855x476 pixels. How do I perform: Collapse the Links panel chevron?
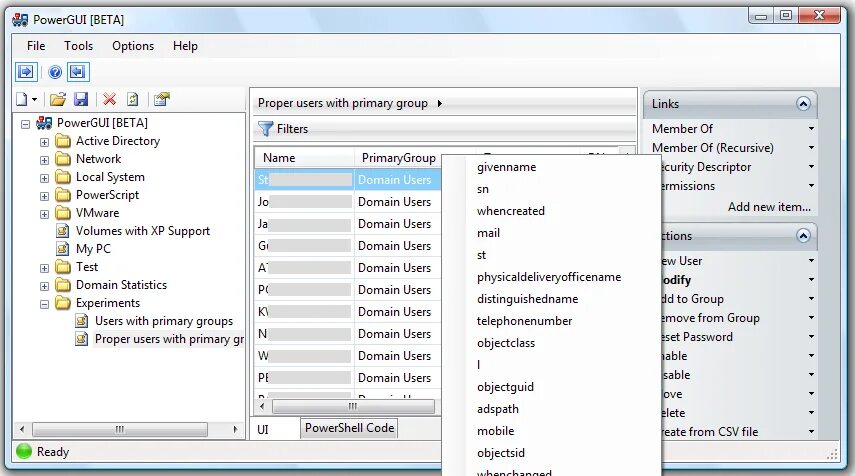pos(803,104)
